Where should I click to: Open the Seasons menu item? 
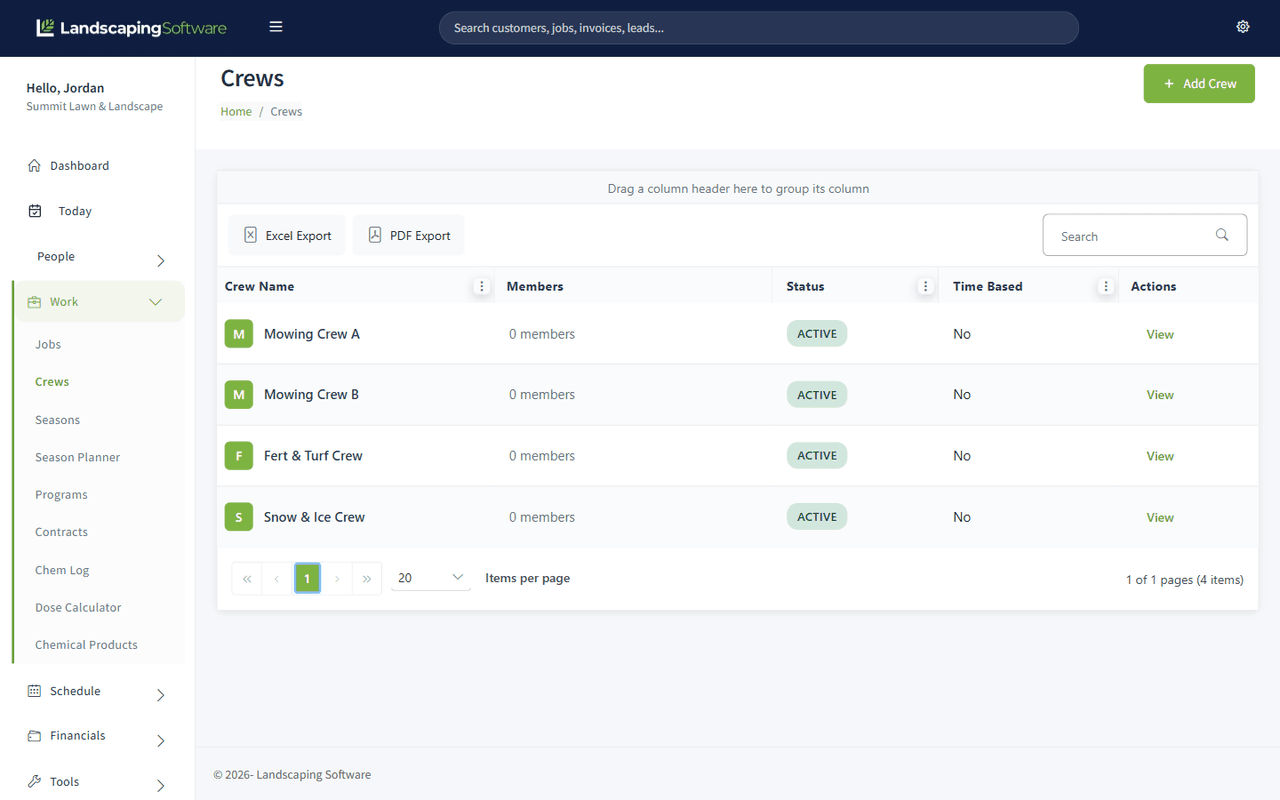(57, 420)
